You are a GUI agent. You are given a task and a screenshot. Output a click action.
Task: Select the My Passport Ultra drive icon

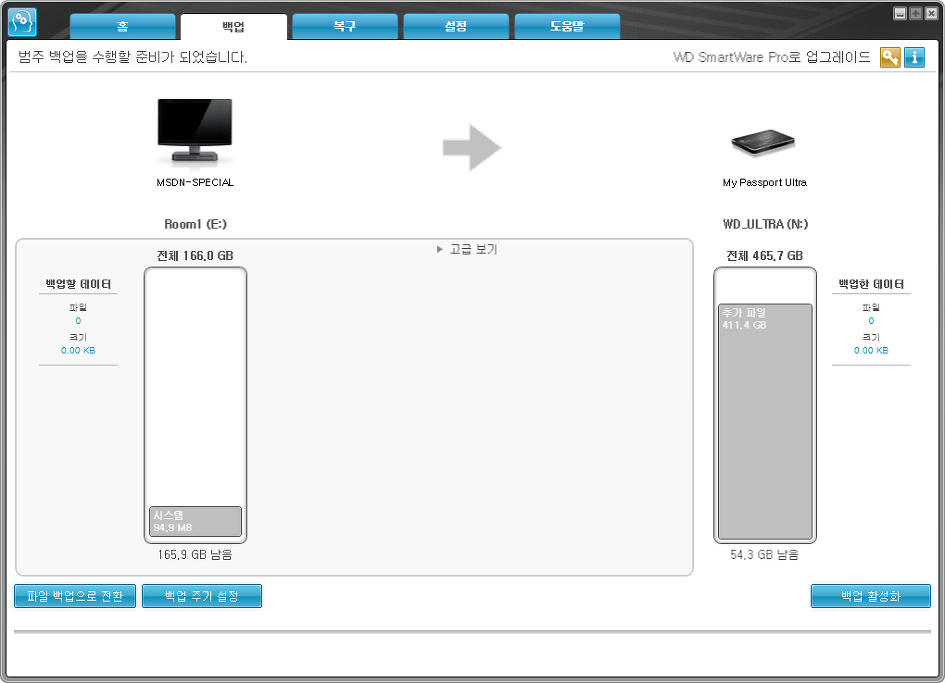tap(764, 143)
